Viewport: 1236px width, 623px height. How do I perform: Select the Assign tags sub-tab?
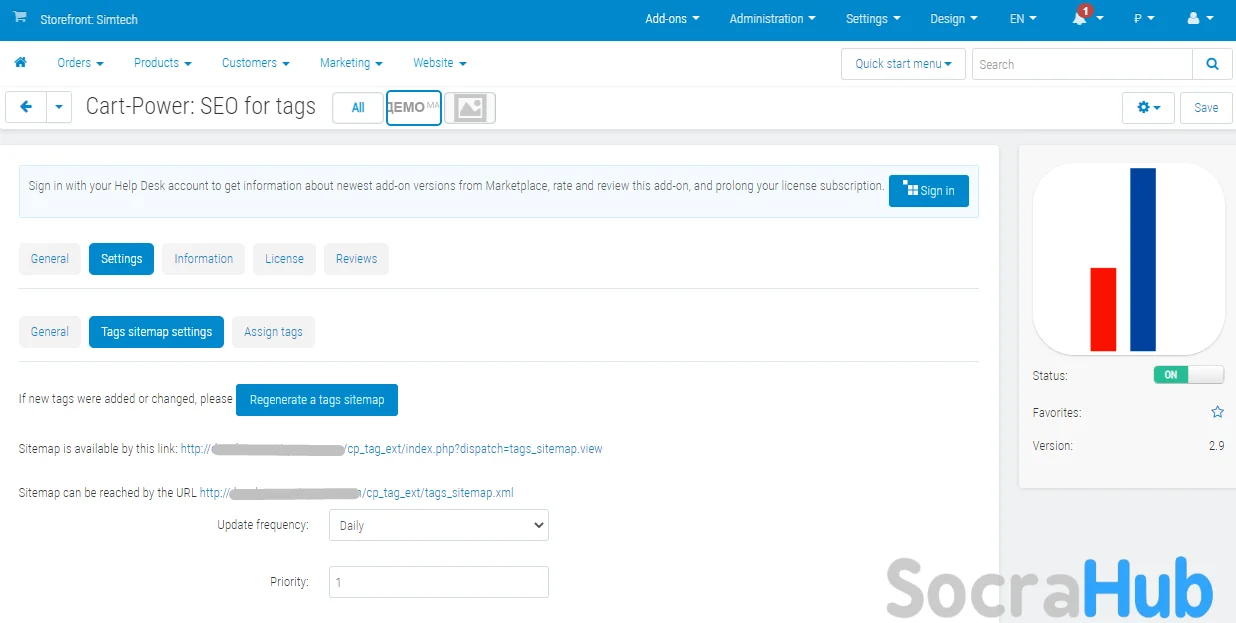273,332
